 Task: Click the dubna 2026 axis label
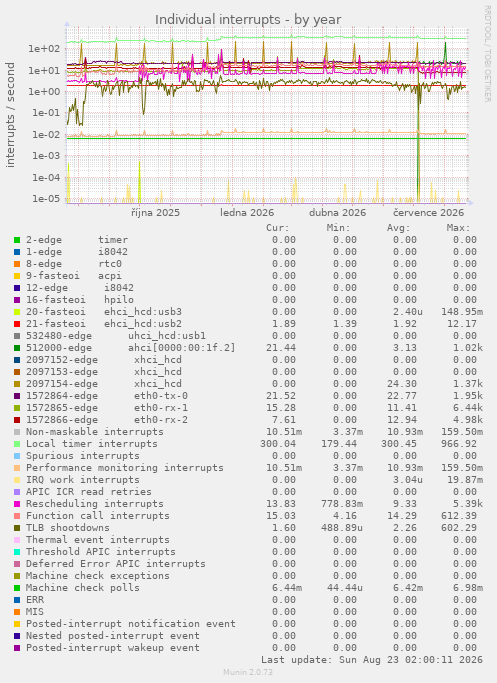(x=338, y=213)
